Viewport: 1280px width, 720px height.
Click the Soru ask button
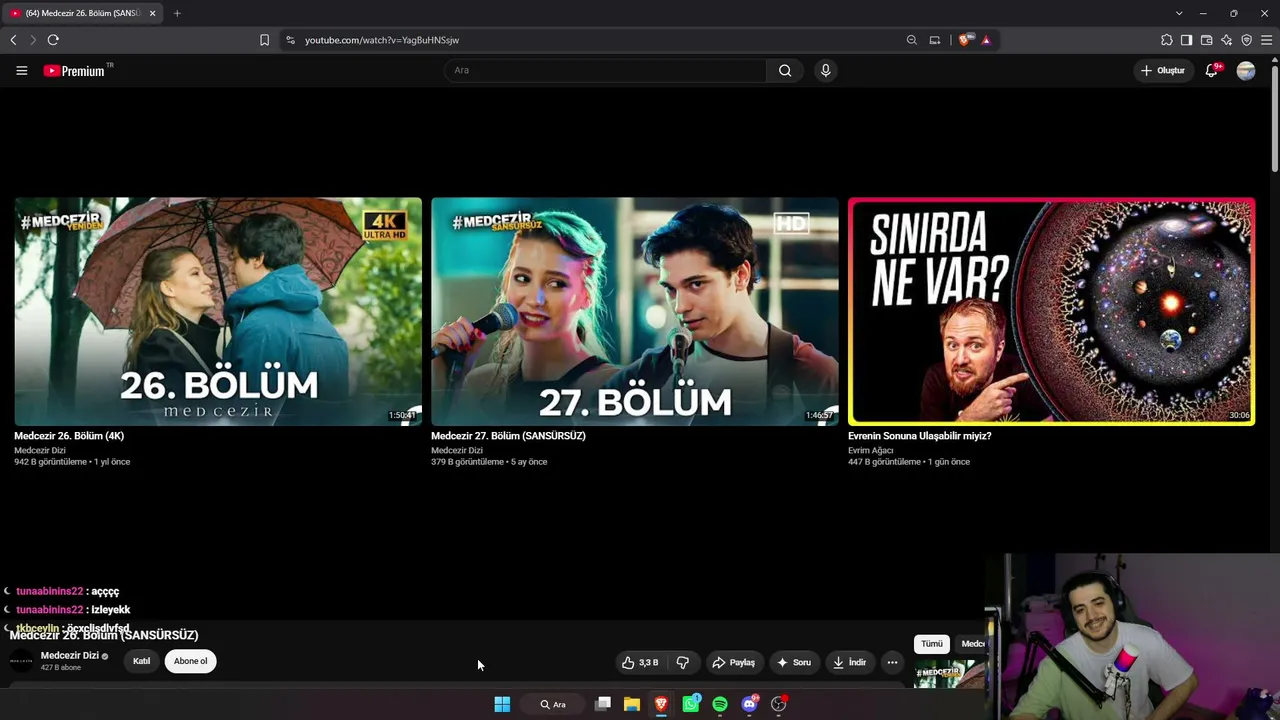pyautogui.click(x=794, y=662)
